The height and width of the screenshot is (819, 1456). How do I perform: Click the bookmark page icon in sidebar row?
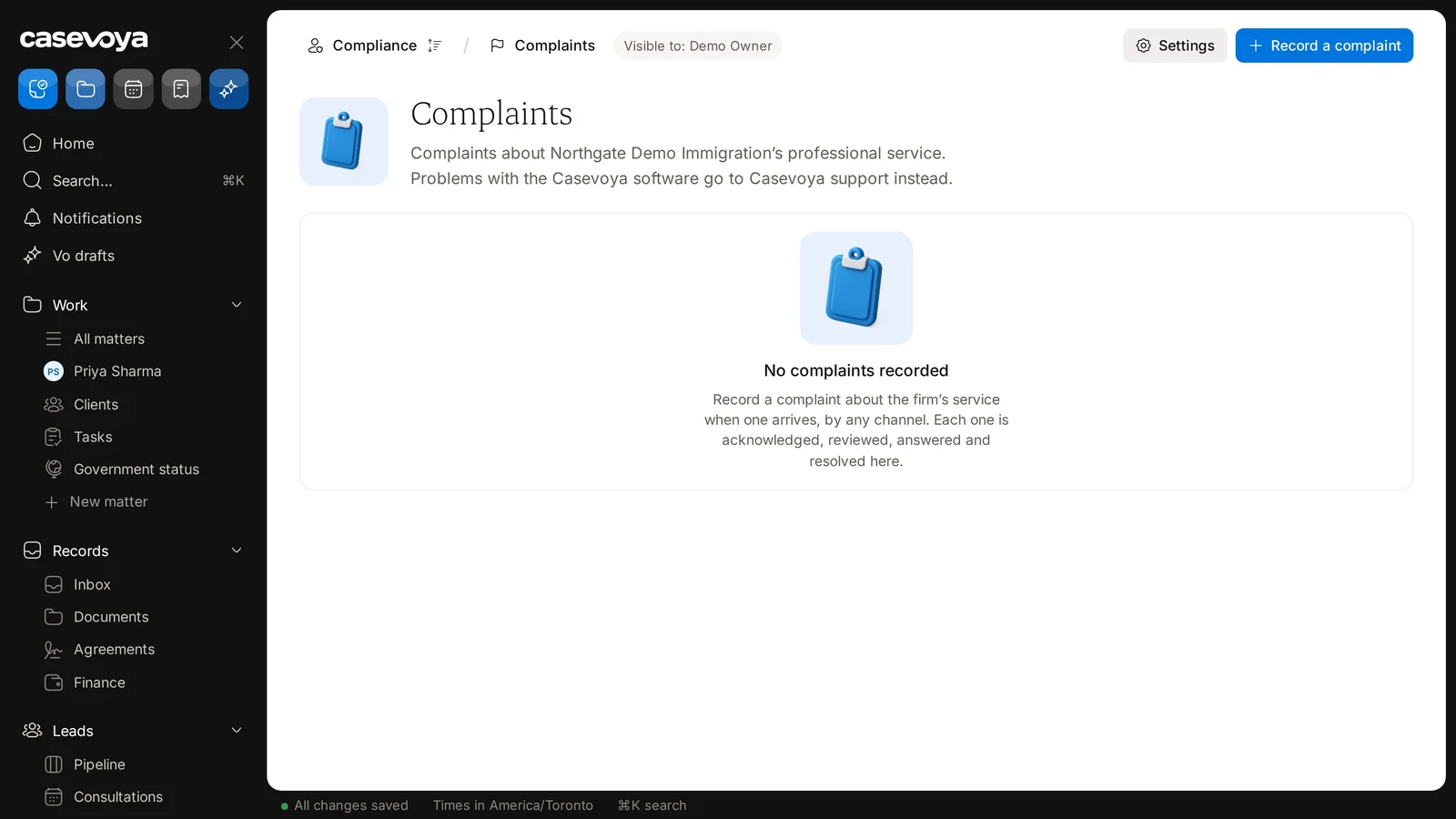[x=181, y=89]
